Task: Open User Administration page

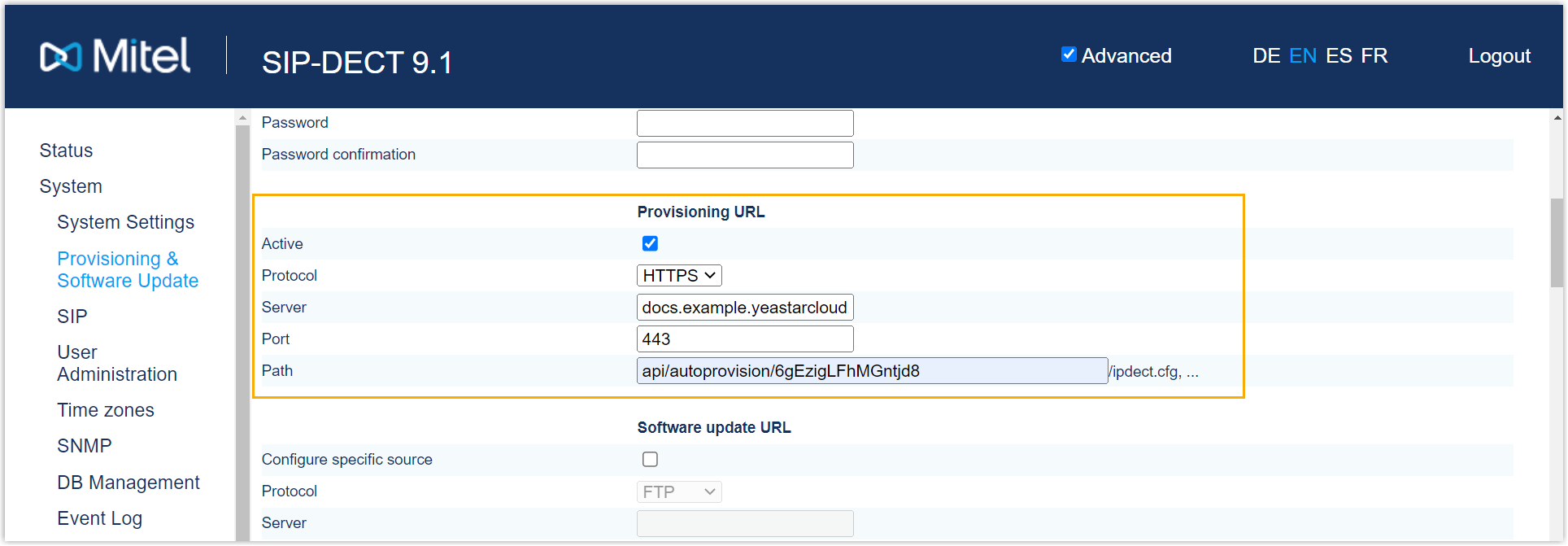Action: click(116, 363)
